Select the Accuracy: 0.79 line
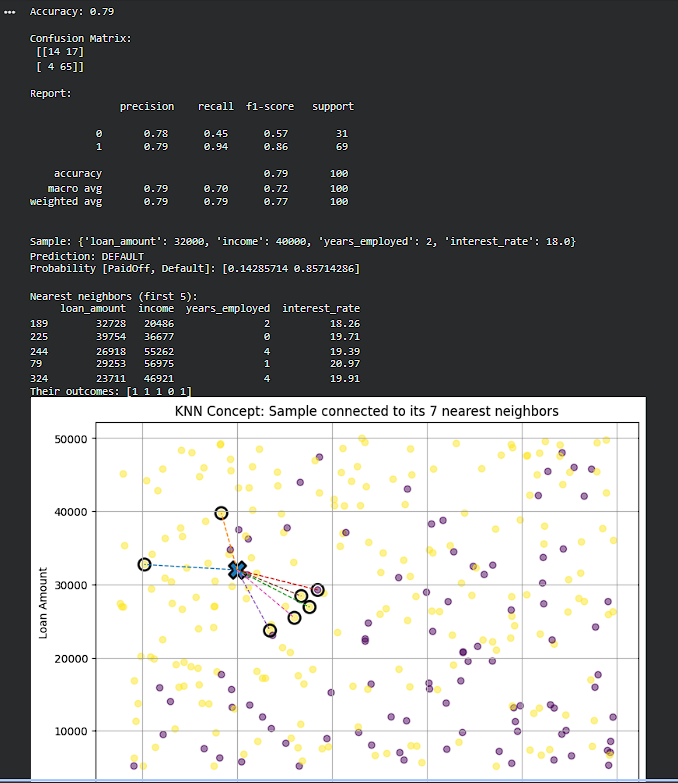 [x=72, y=11]
